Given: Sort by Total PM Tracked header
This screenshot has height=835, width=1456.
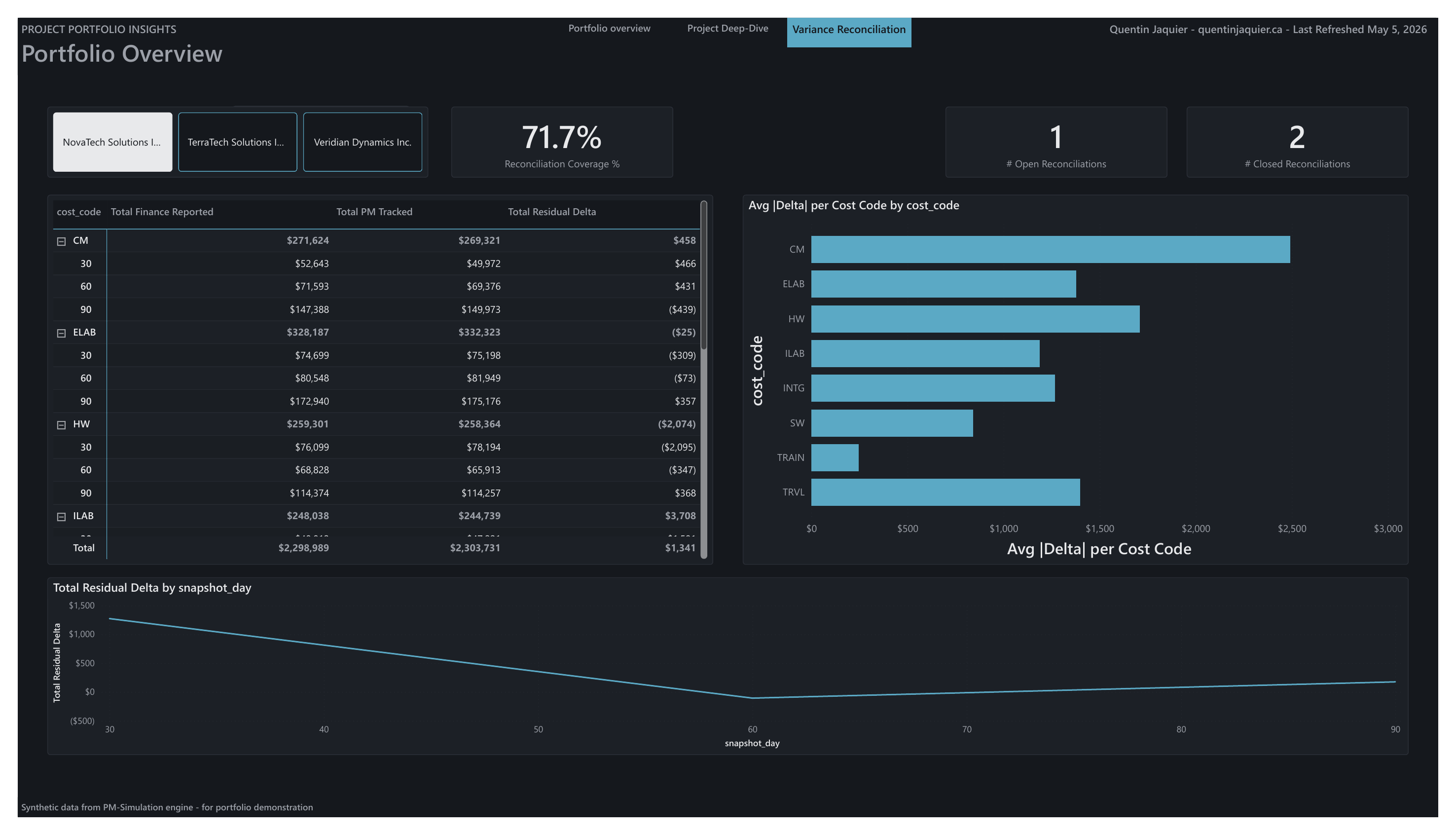Looking at the screenshot, I should coord(374,212).
